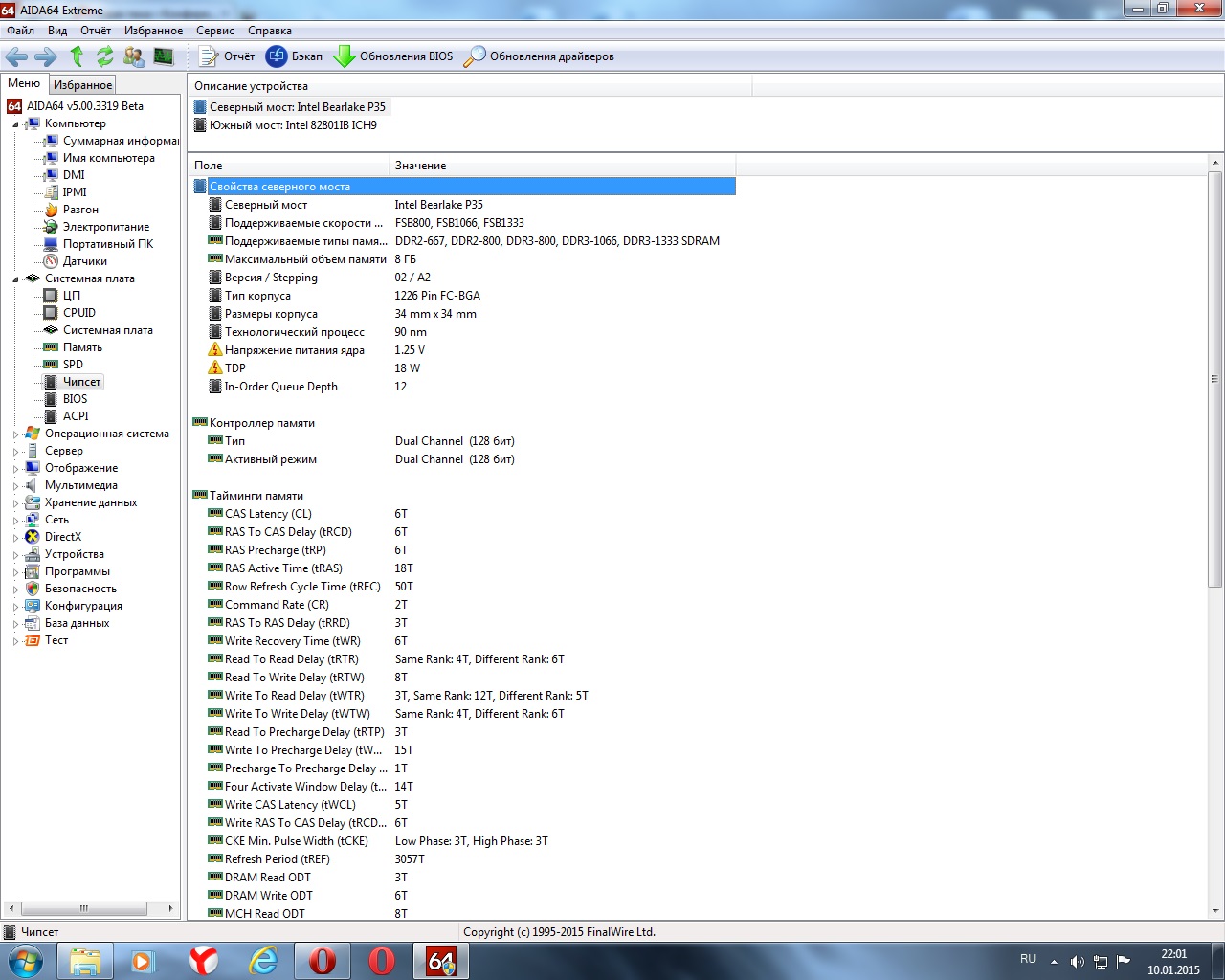This screenshot has width=1225, height=980.
Task: Open Обновления BIOS
Action: (393, 56)
